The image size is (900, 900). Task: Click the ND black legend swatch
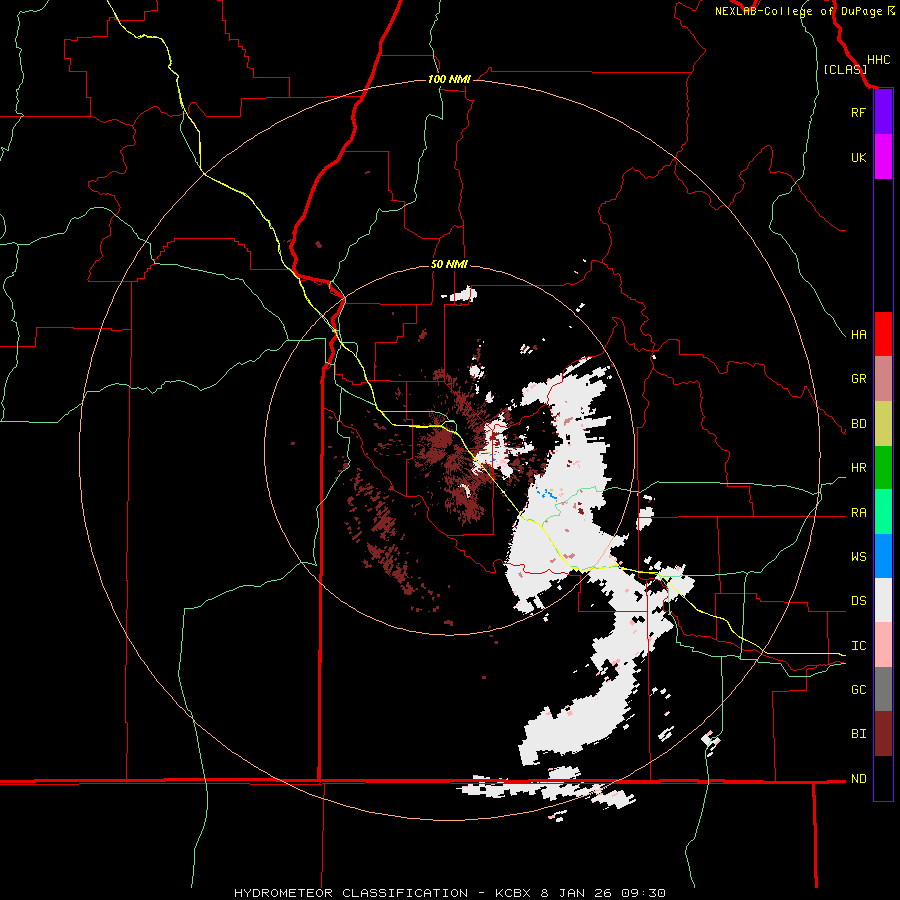pyautogui.click(x=883, y=778)
